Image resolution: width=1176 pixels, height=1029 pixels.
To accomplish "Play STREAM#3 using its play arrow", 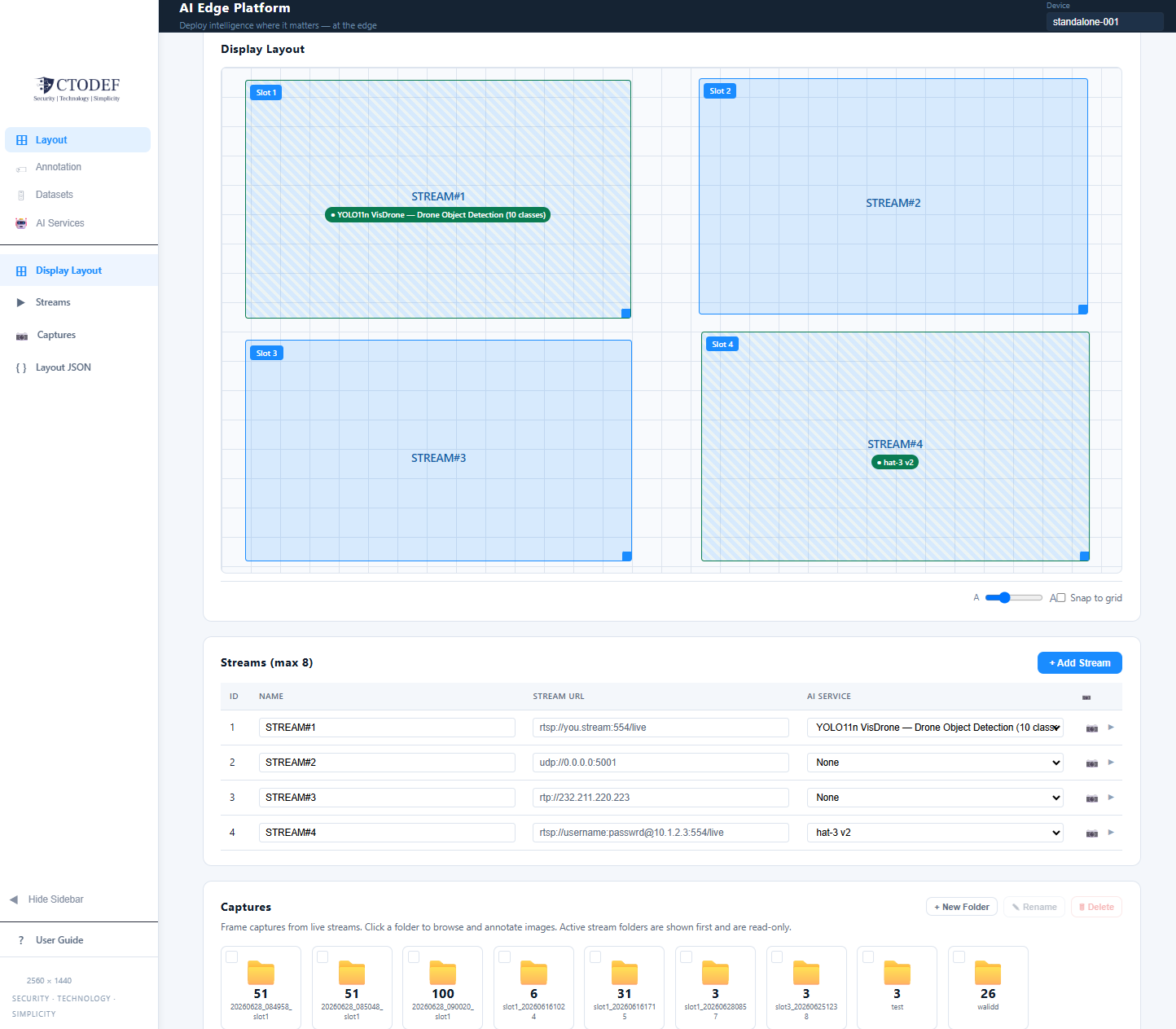I will pos(1111,798).
